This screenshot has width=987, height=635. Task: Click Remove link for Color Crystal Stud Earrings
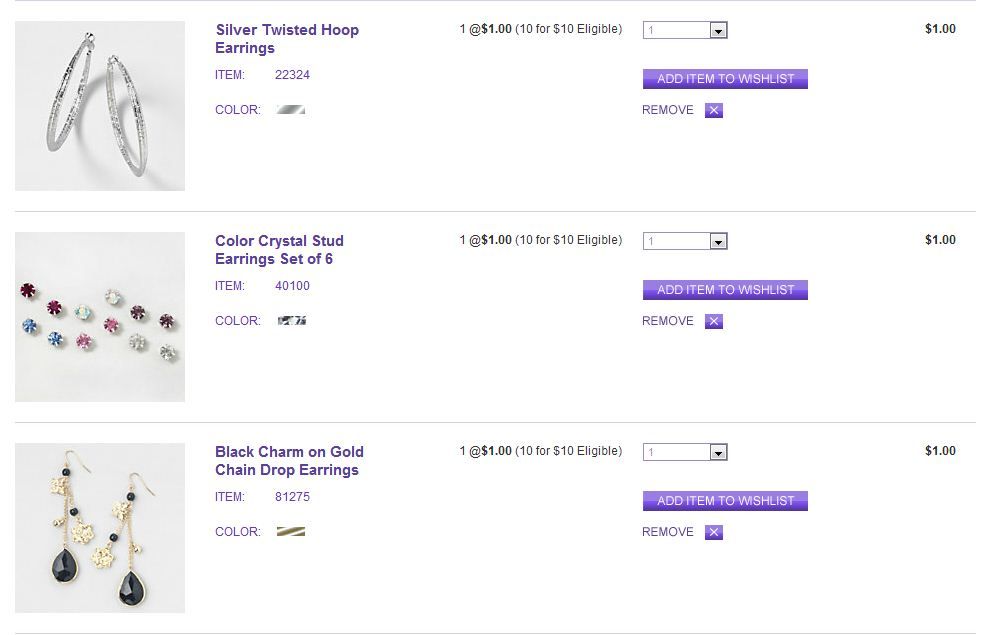click(x=667, y=321)
